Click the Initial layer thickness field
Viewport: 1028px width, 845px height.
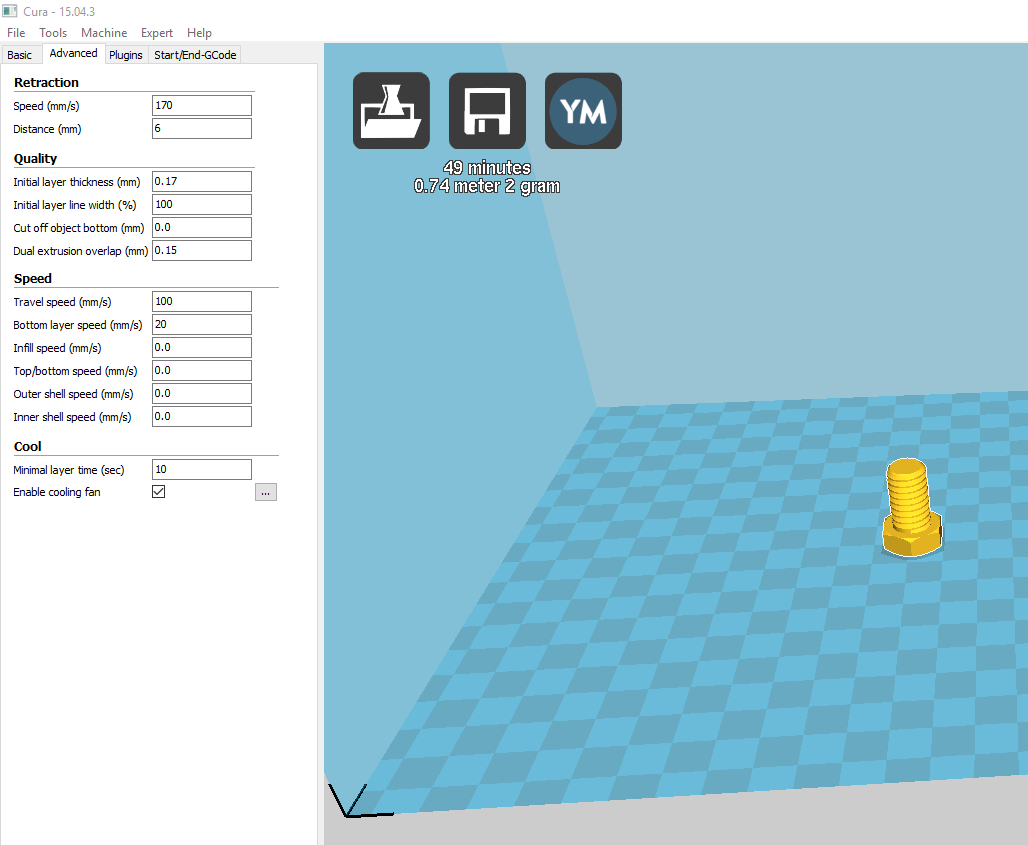202,182
